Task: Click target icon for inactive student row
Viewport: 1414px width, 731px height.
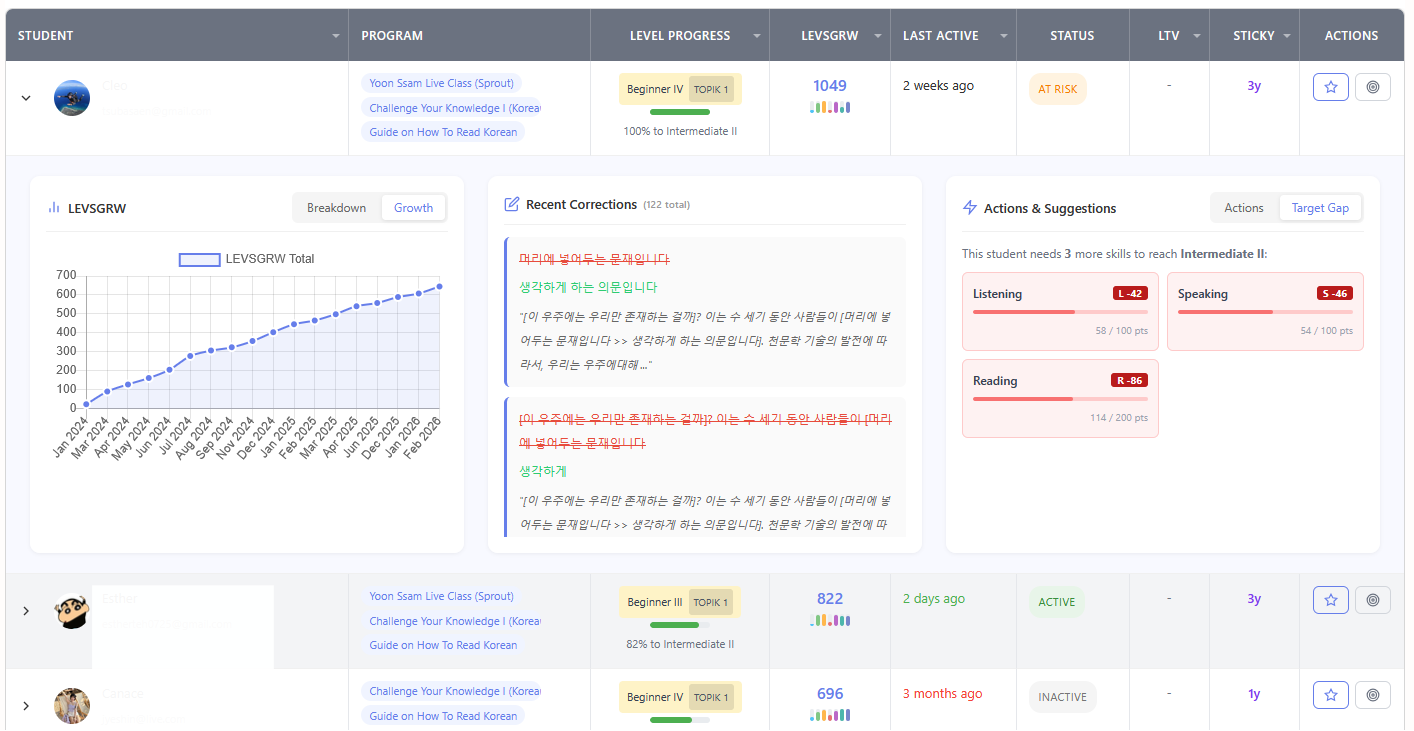Action: coord(1372,695)
